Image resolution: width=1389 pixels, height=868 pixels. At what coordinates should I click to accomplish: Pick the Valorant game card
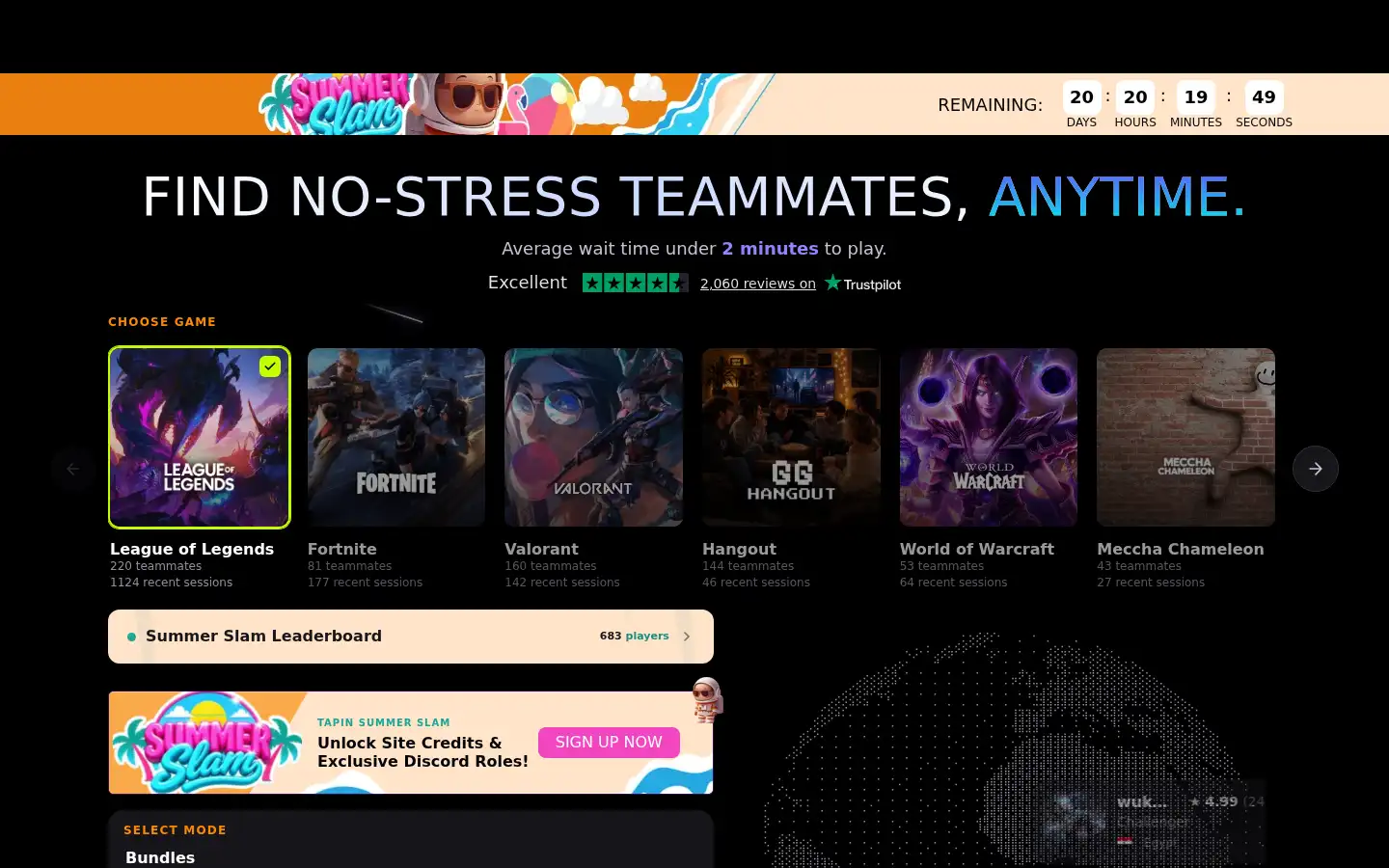tap(593, 437)
